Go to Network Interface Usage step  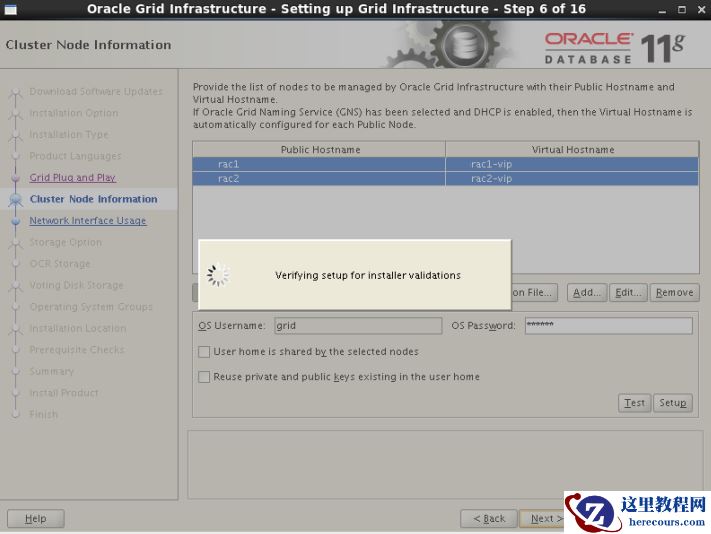click(x=88, y=221)
